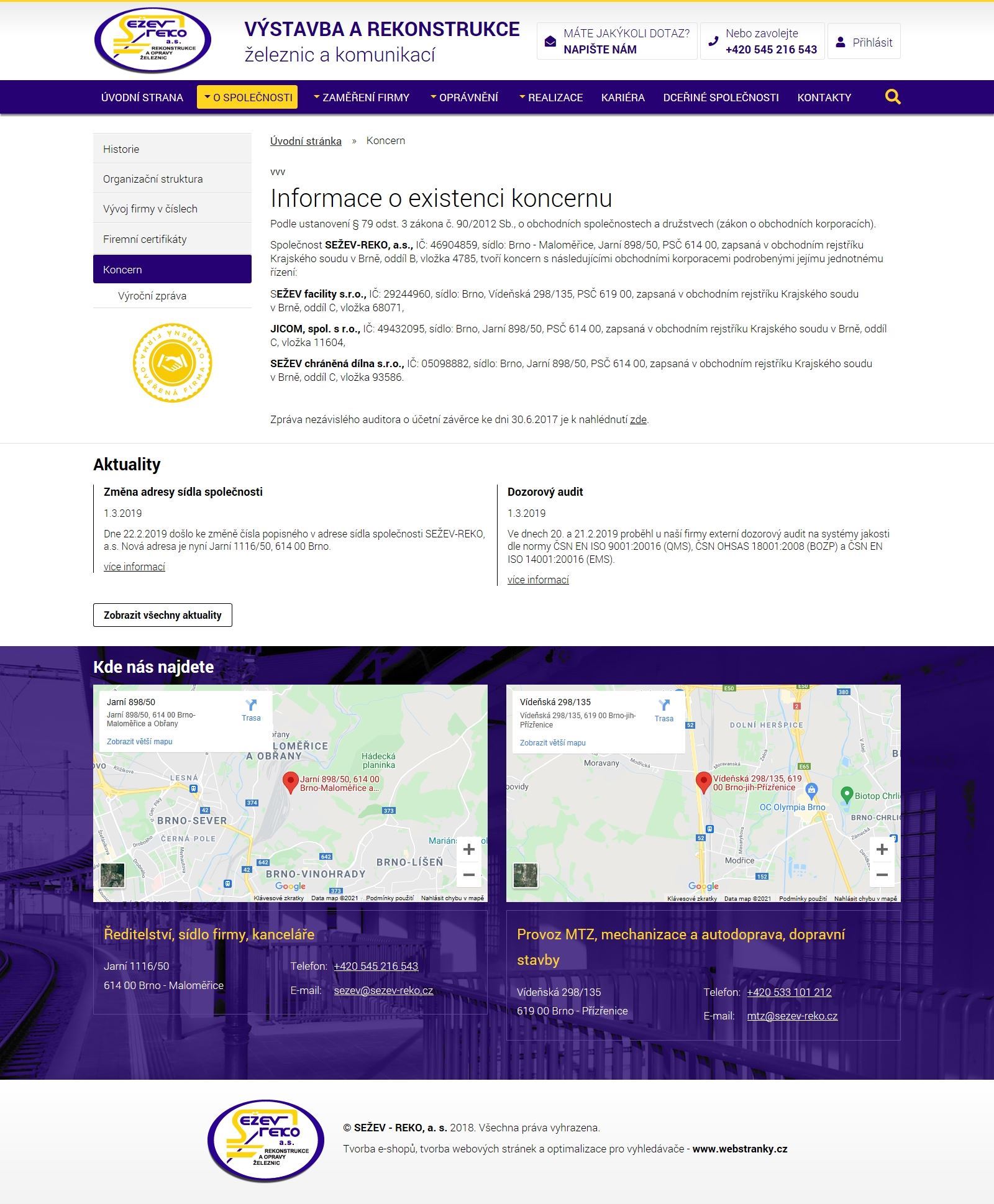Expand the Oprávnění dropdown menu
Image resolution: width=994 pixels, height=1204 pixels.
pos(464,97)
